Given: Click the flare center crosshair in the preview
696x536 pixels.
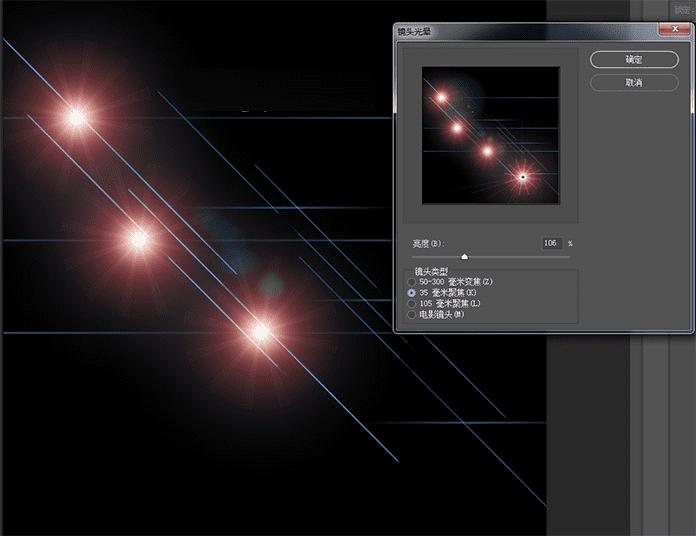Looking at the screenshot, I should 523,177.
